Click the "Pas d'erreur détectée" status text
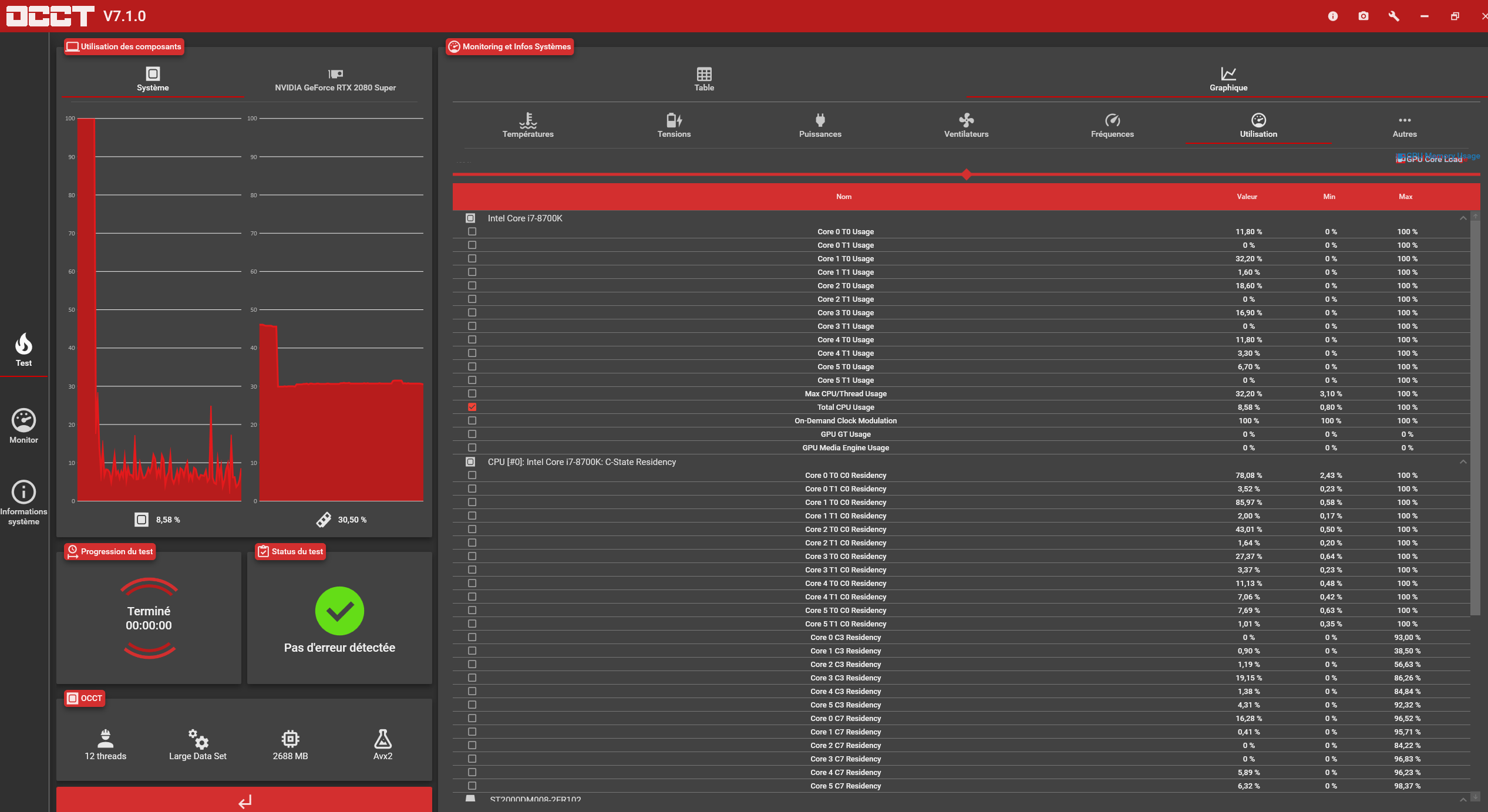Viewport: 1488px width, 812px height. pos(339,648)
